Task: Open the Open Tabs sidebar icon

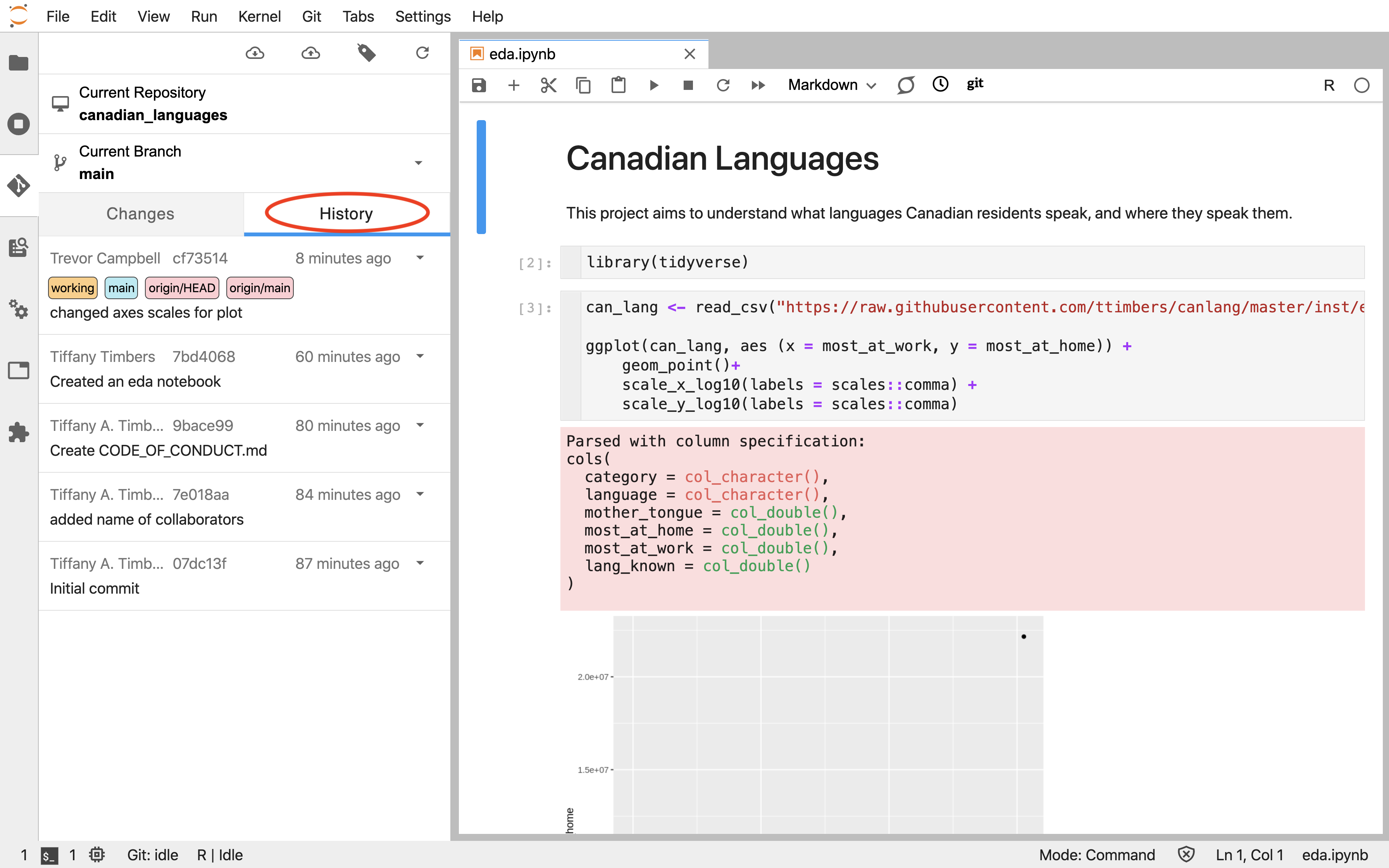Action: [18, 370]
